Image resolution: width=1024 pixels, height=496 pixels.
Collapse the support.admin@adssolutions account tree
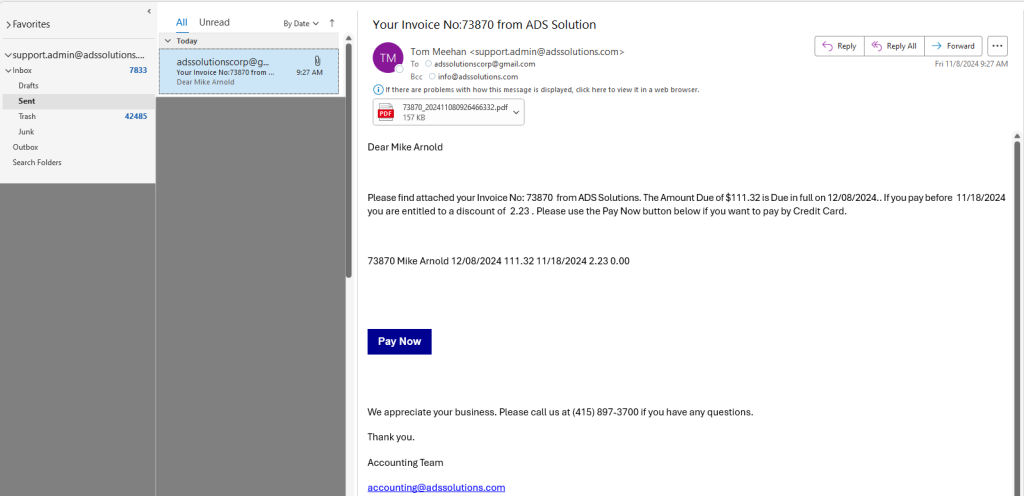coord(8,55)
